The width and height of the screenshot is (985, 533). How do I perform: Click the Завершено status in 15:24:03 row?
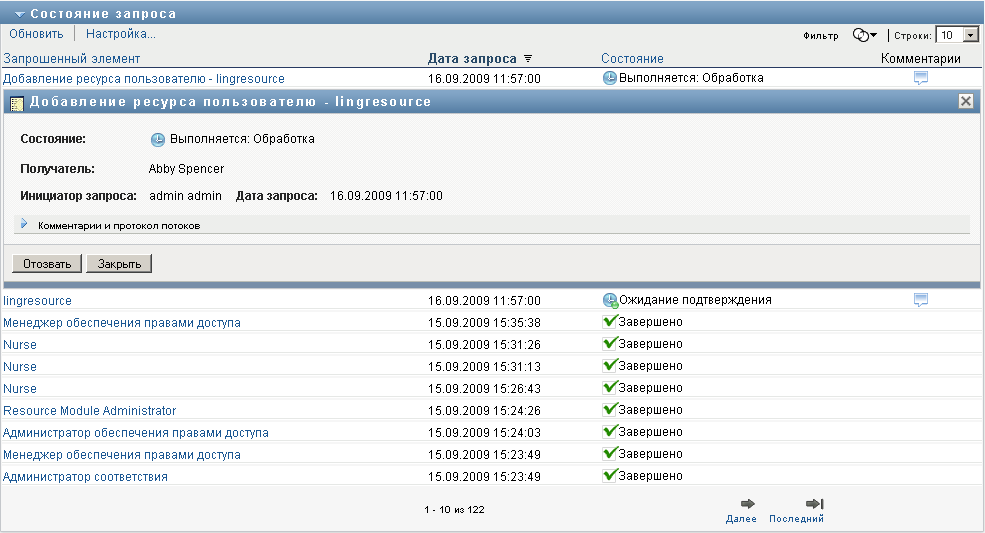pos(651,432)
